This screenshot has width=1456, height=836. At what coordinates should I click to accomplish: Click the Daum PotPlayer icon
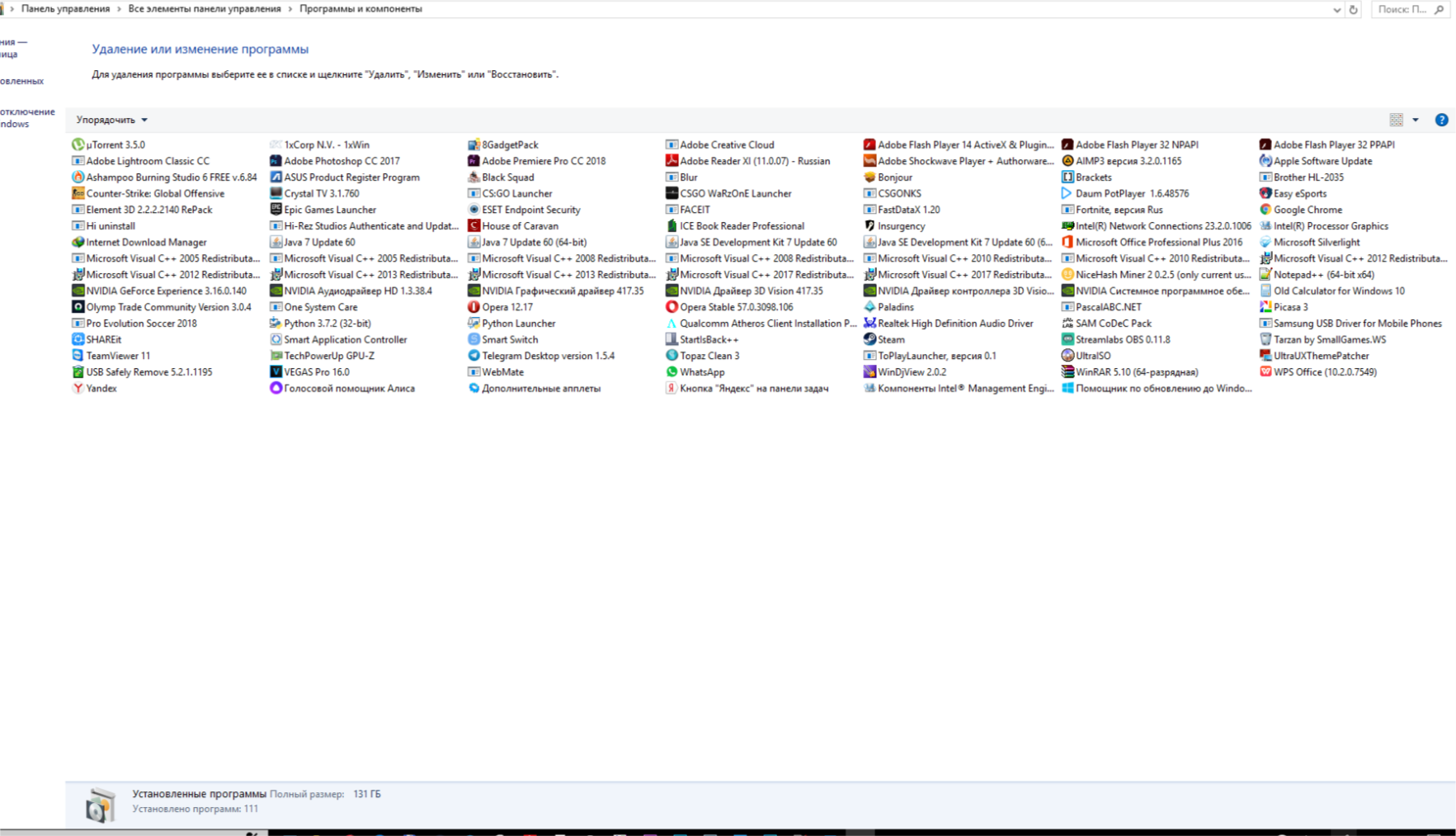(1067, 193)
